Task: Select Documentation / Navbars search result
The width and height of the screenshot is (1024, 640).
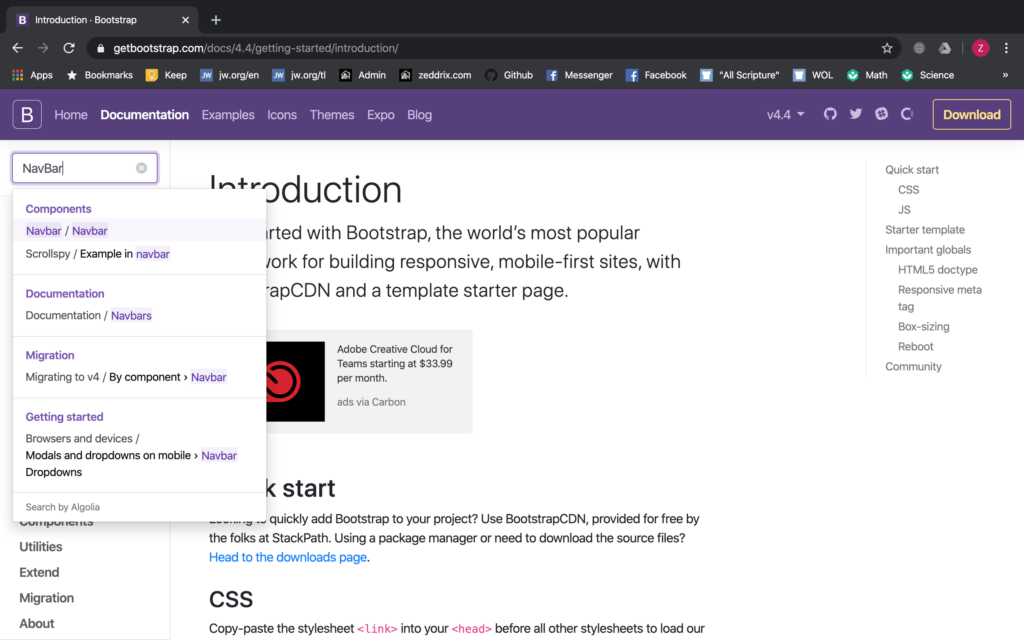Action: coord(139,315)
